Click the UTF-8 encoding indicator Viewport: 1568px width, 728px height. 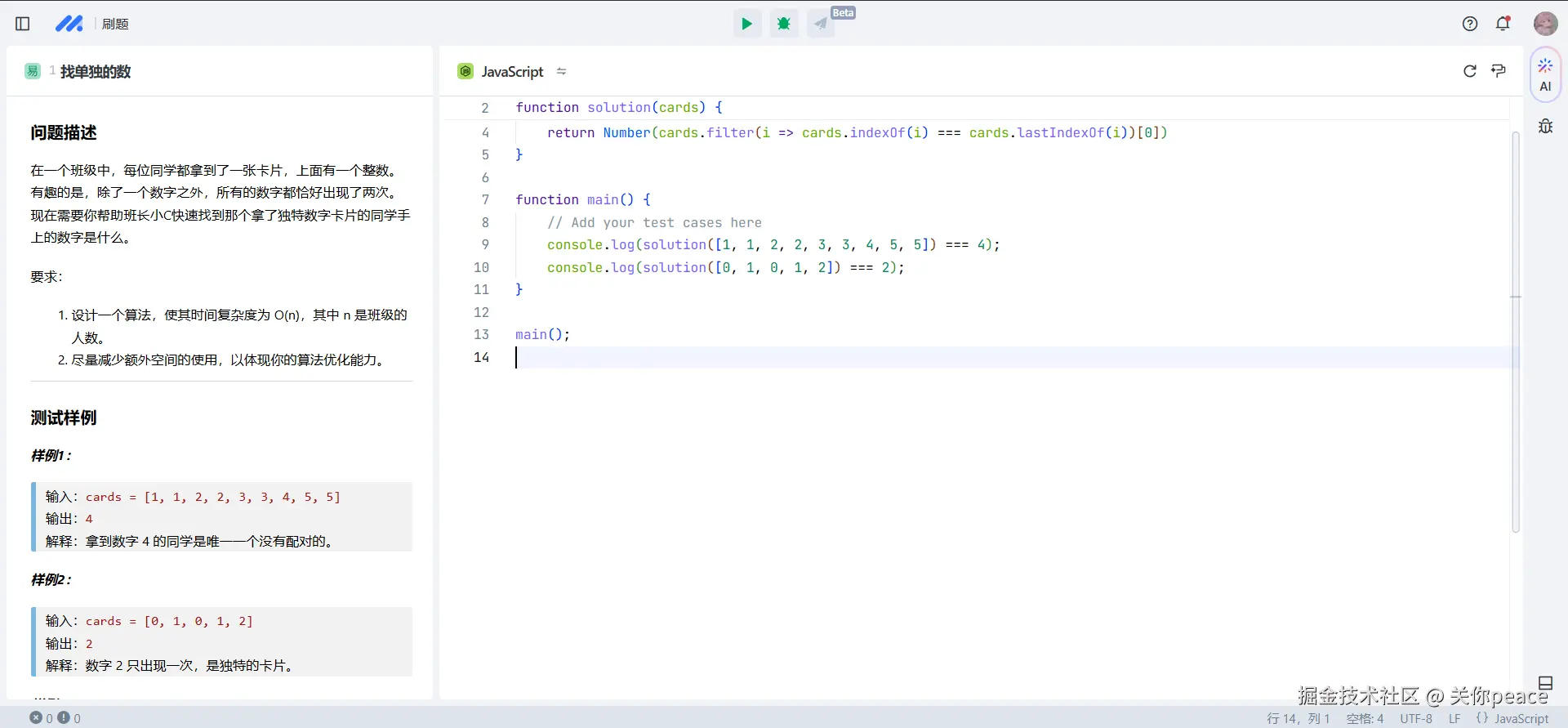[1416, 719]
